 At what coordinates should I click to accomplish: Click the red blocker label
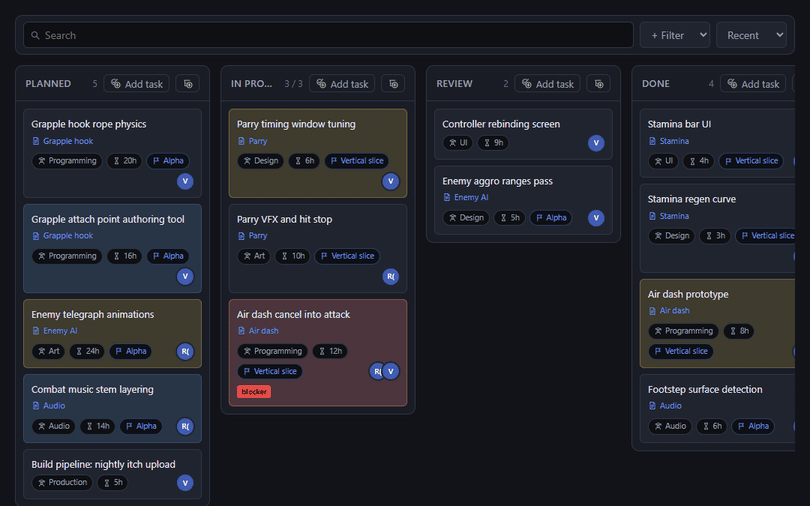[x=254, y=392]
